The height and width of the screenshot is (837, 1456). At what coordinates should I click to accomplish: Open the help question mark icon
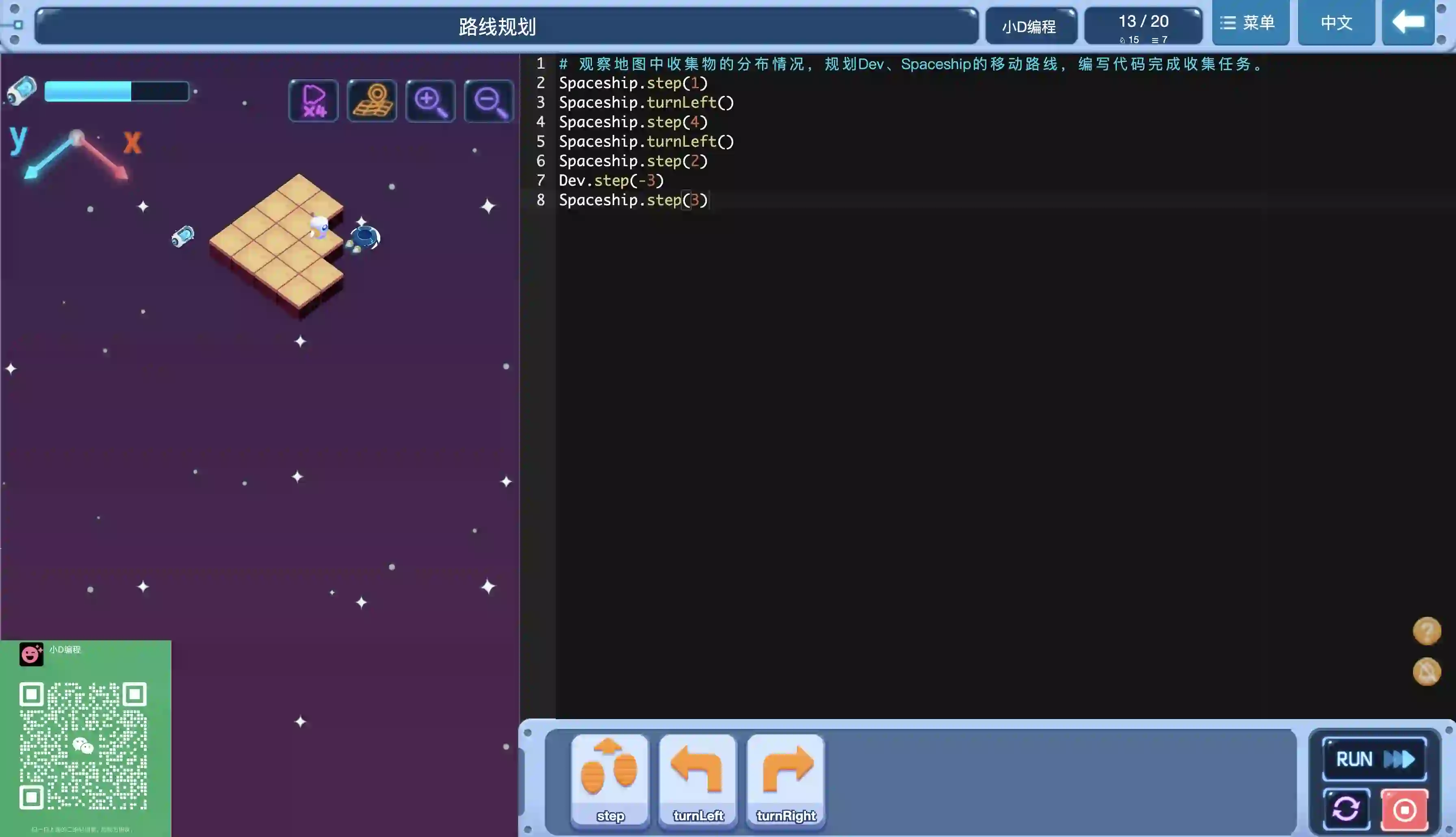tap(1427, 631)
